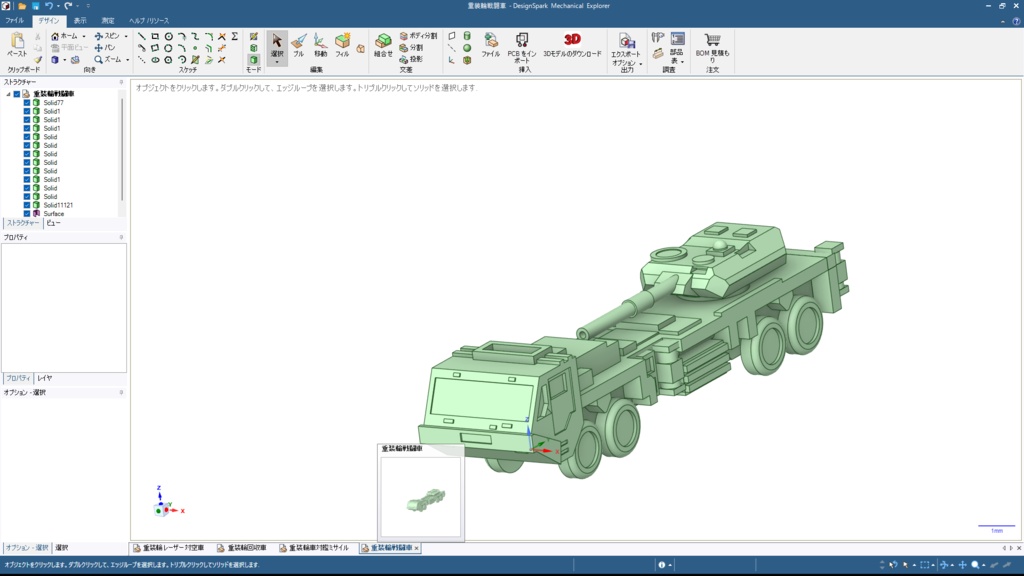Click the undo arrow in title bar

tap(49, 6)
